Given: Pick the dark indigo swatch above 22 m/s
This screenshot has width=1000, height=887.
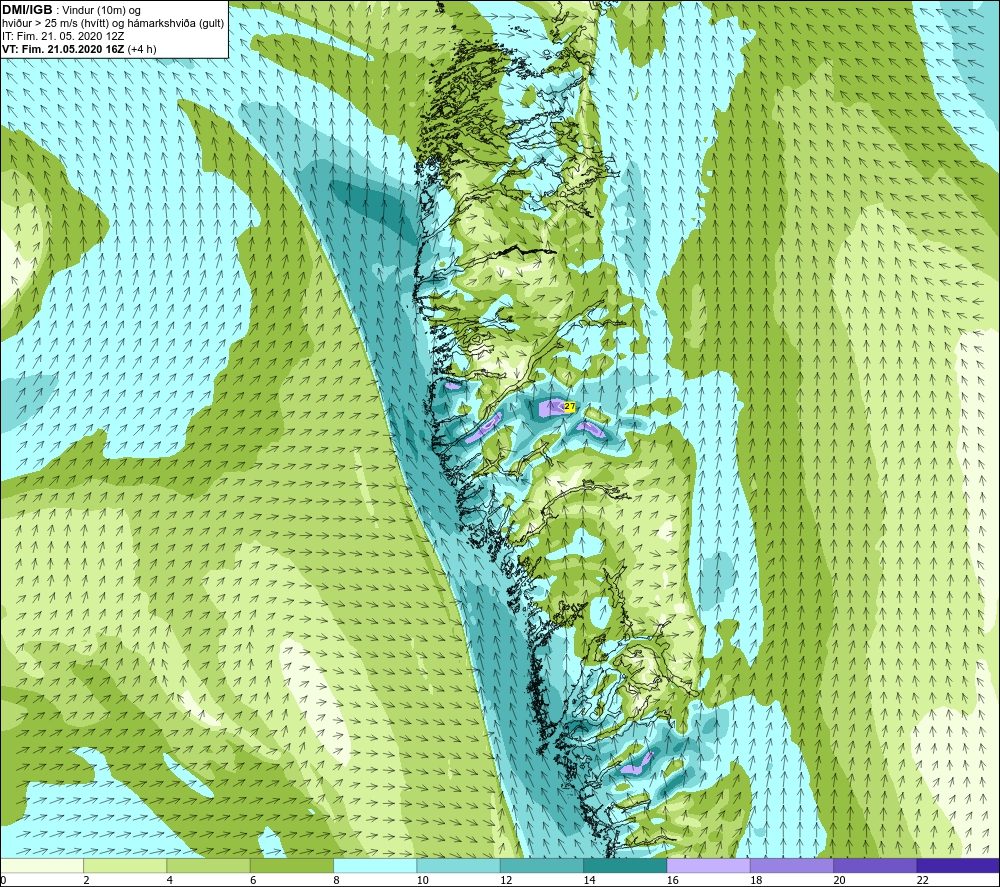Looking at the screenshot, I should pyautogui.click(x=958, y=865).
